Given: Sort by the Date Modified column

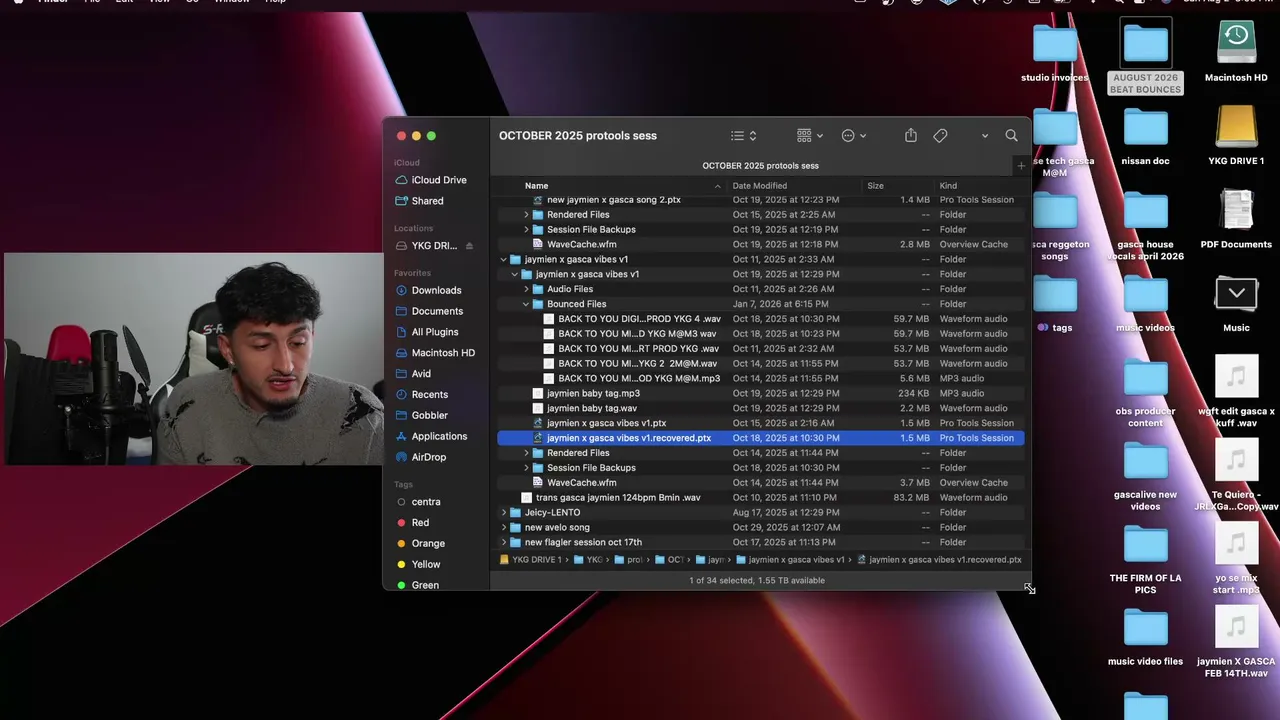Looking at the screenshot, I should tap(759, 186).
